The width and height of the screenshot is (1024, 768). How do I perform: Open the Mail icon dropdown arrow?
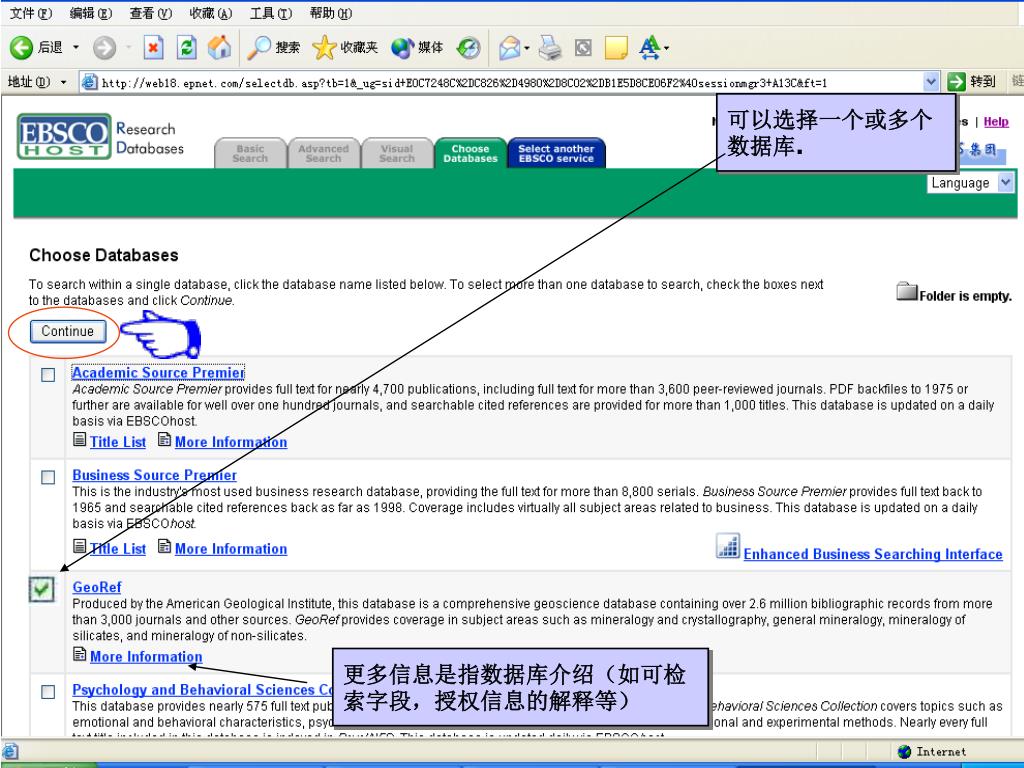click(526, 48)
